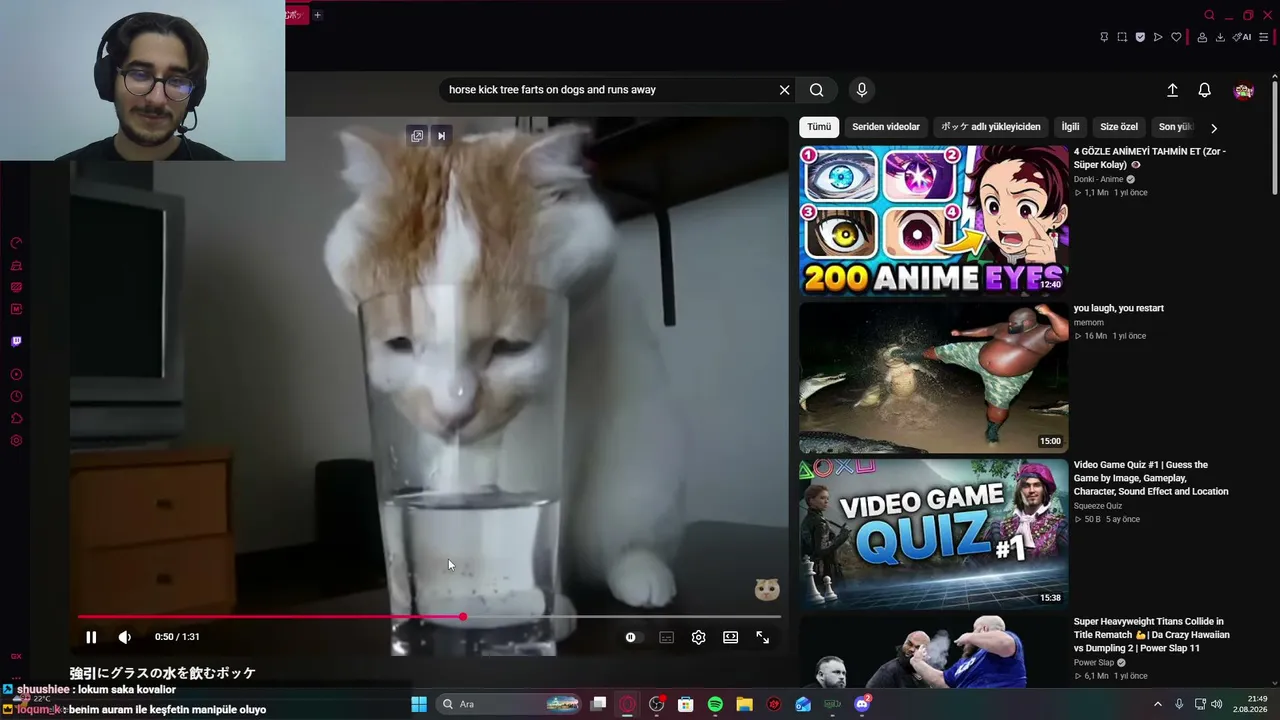Open YouTube notifications bell
The image size is (1280, 720).
point(1205,90)
